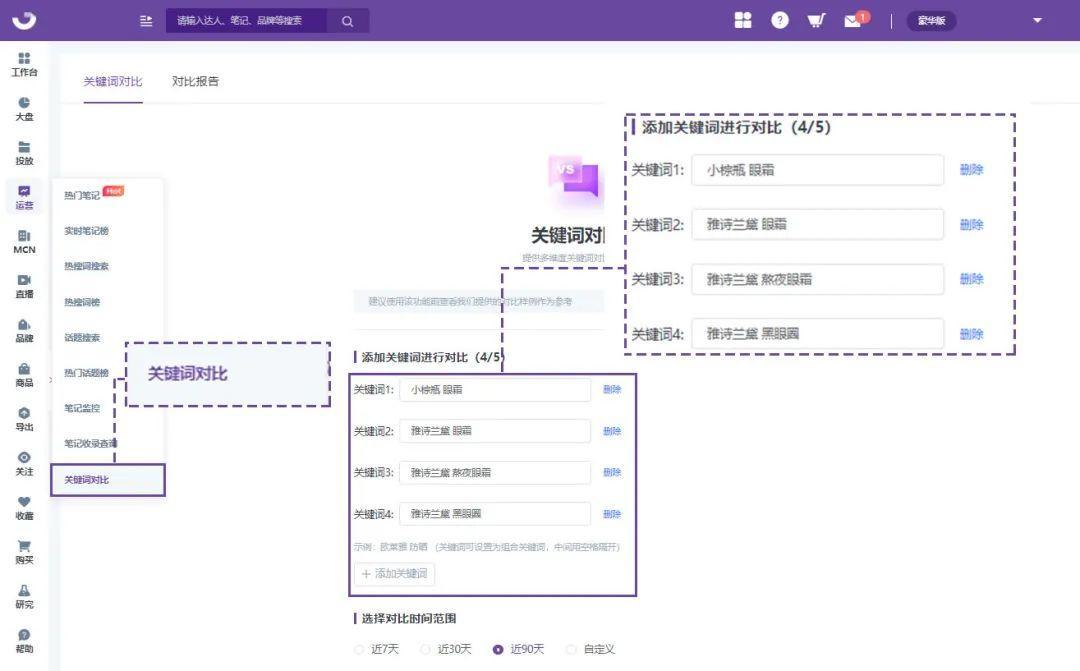This screenshot has width=1080, height=671.
Task: Open the filter options next to search bar
Action: pos(146,20)
